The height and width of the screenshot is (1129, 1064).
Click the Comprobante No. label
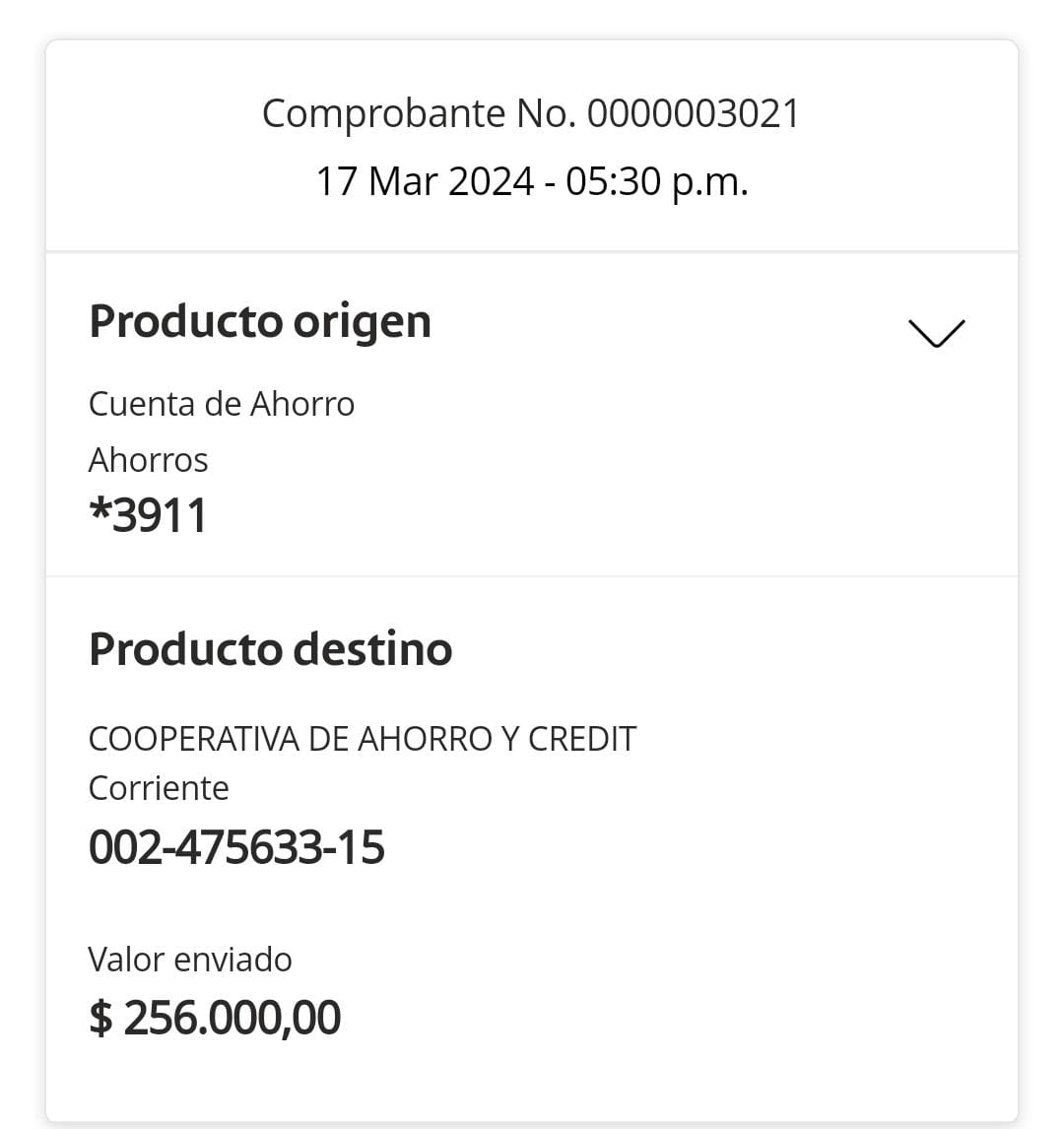(x=422, y=113)
